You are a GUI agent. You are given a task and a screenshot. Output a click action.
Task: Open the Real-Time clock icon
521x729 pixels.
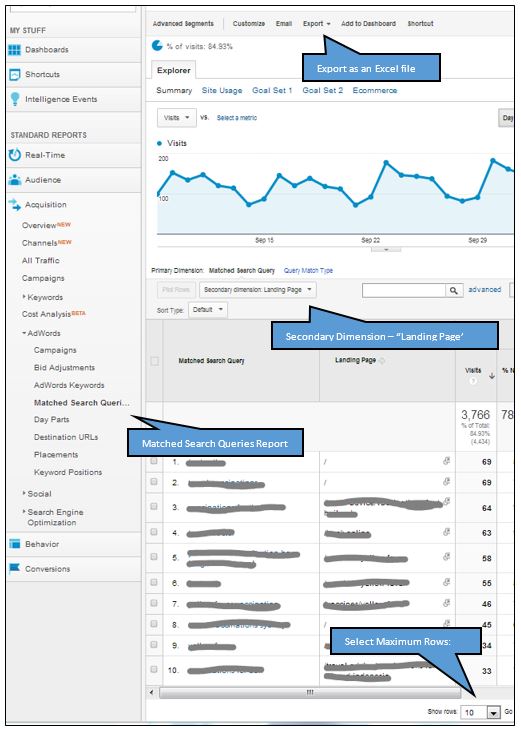point(15,155)
